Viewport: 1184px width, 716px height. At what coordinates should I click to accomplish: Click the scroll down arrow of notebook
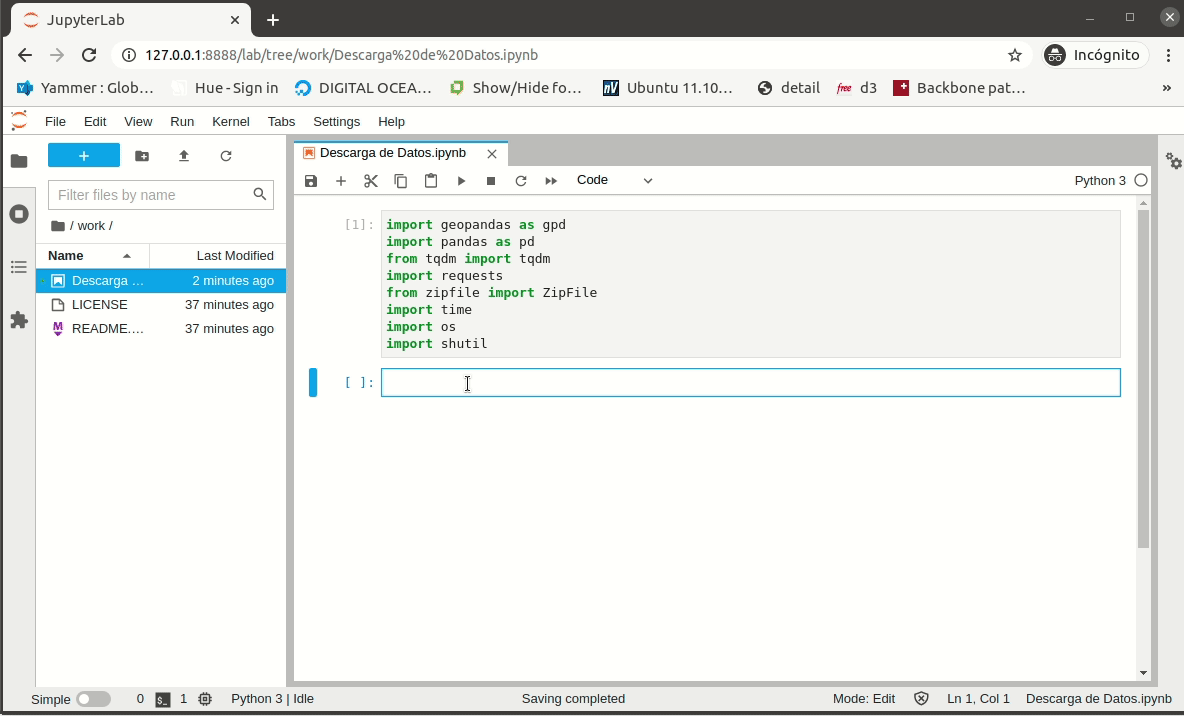(x=1143, y=673)
